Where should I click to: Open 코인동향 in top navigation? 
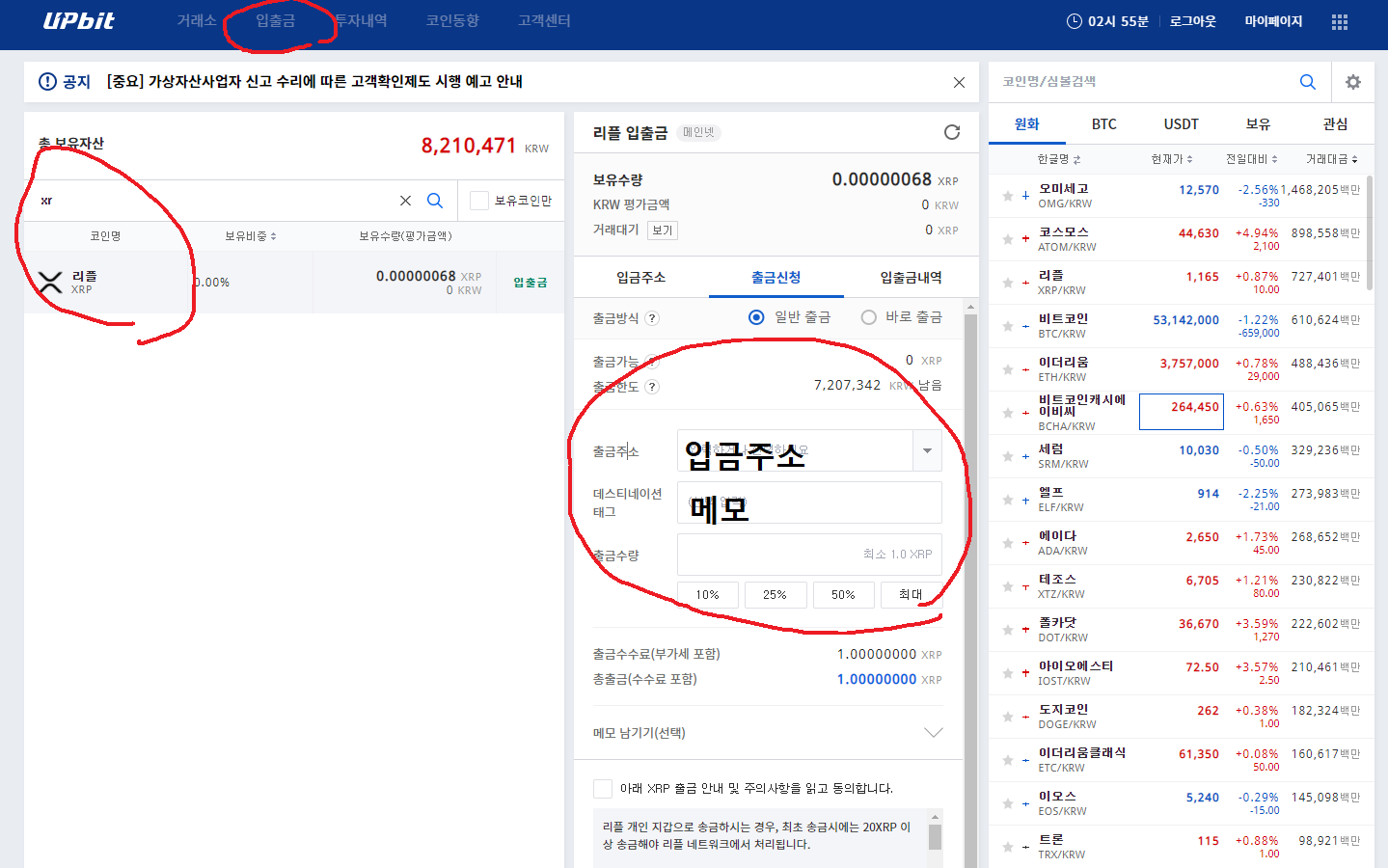point(452,20)
